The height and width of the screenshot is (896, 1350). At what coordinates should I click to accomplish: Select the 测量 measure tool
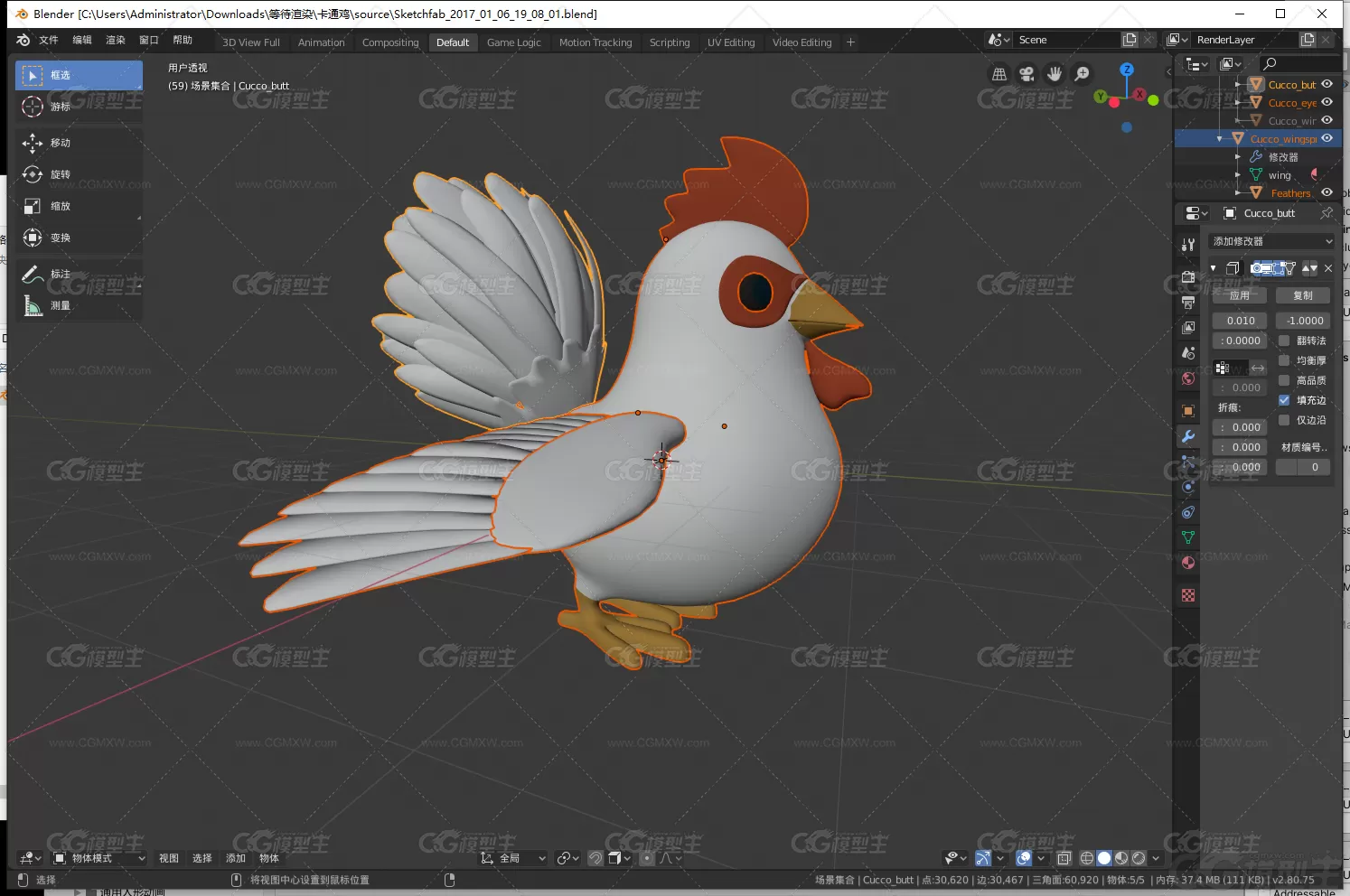tap(79, 305)
